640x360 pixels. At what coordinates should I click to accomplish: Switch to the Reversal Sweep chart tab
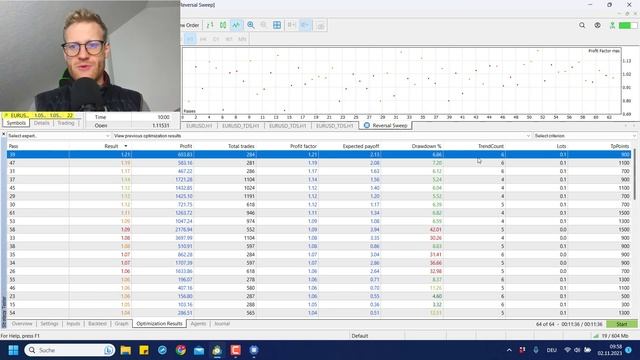click(x=385, y=126)
